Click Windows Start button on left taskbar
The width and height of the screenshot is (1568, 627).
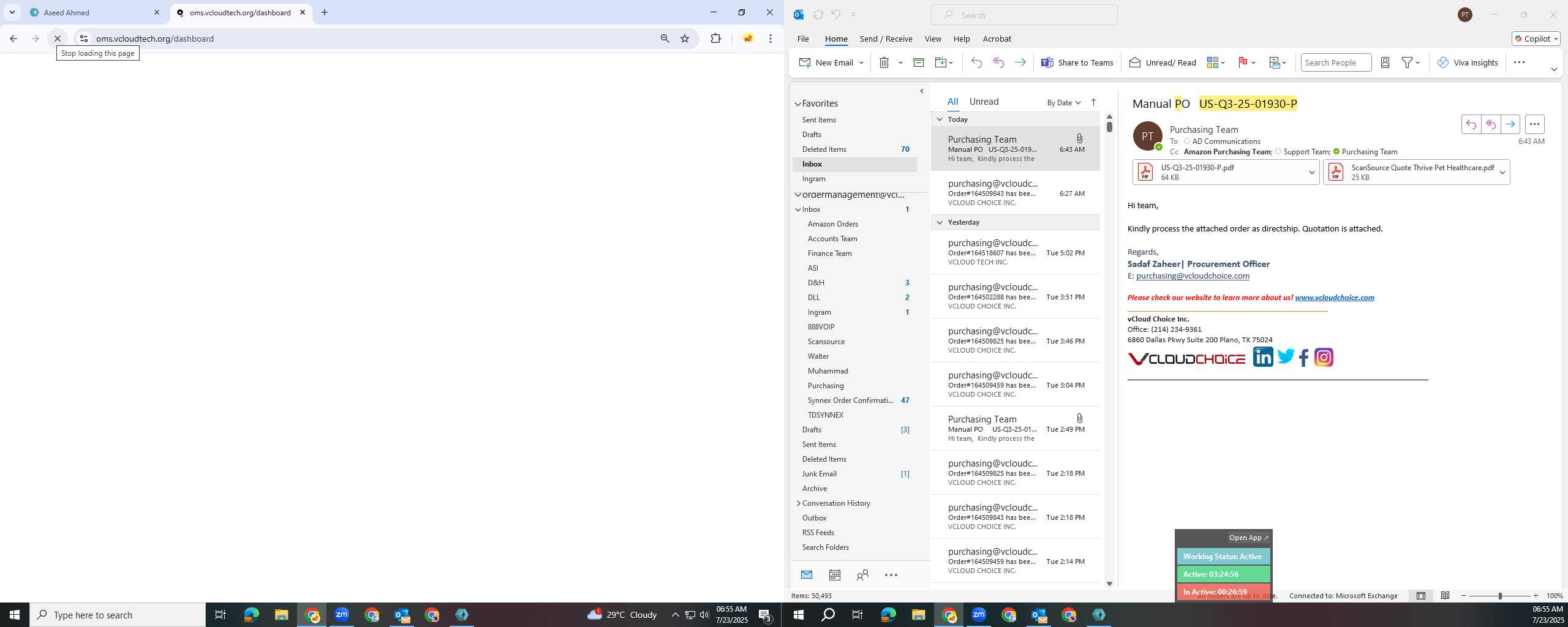pos(15,615)
